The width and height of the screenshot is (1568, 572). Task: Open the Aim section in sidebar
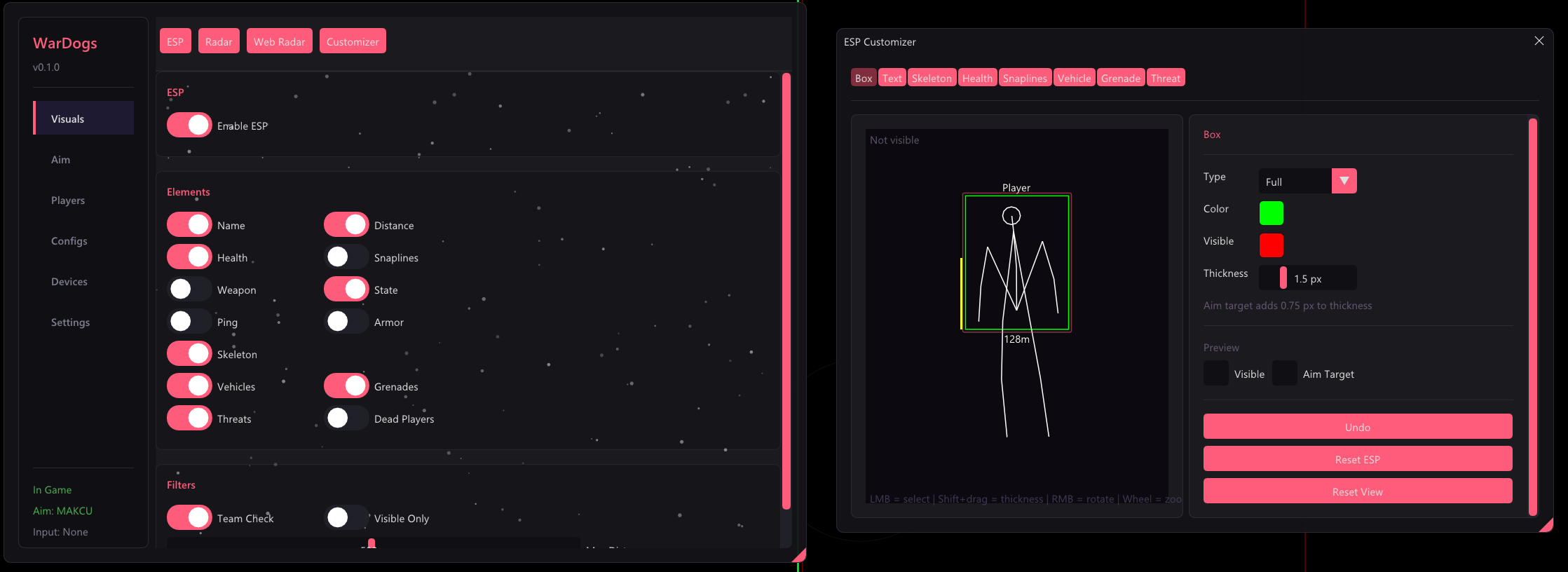[83, 159]
